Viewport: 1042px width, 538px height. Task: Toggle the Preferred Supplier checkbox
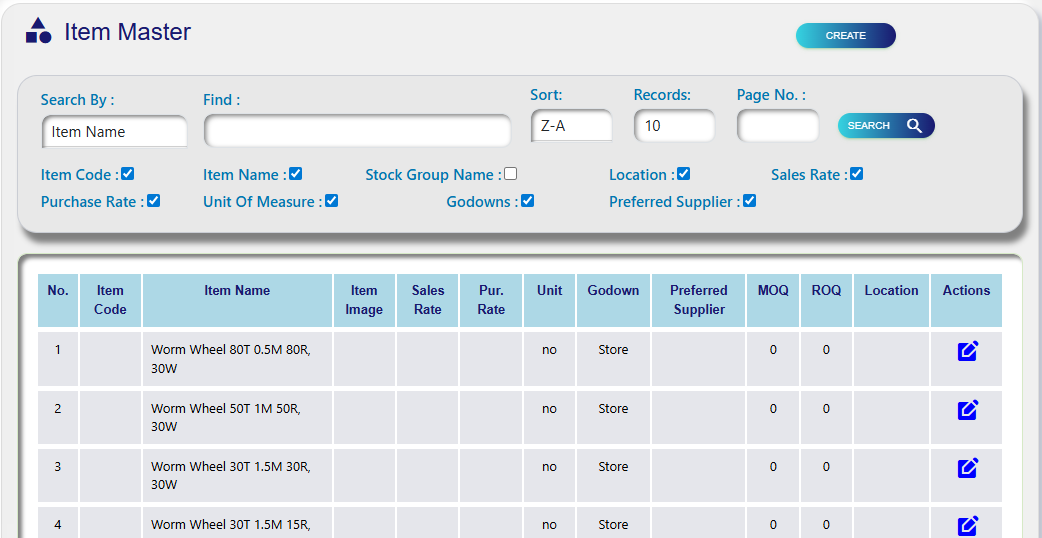(749, 201)
